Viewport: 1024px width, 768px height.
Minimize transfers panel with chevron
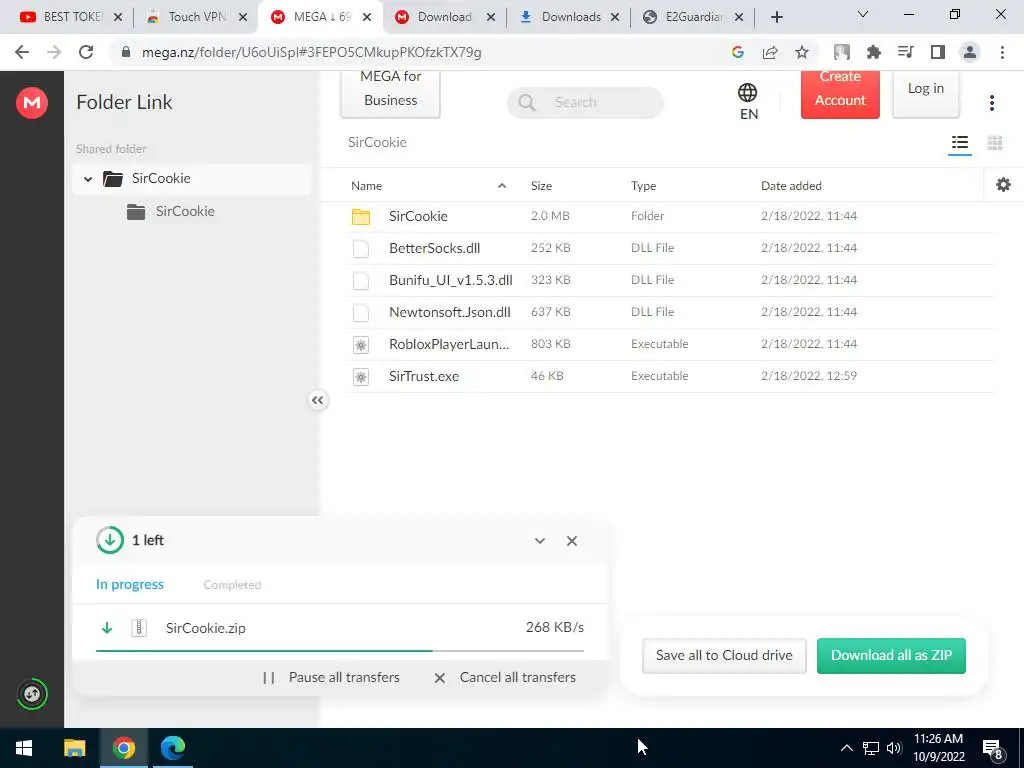[539, 541]
